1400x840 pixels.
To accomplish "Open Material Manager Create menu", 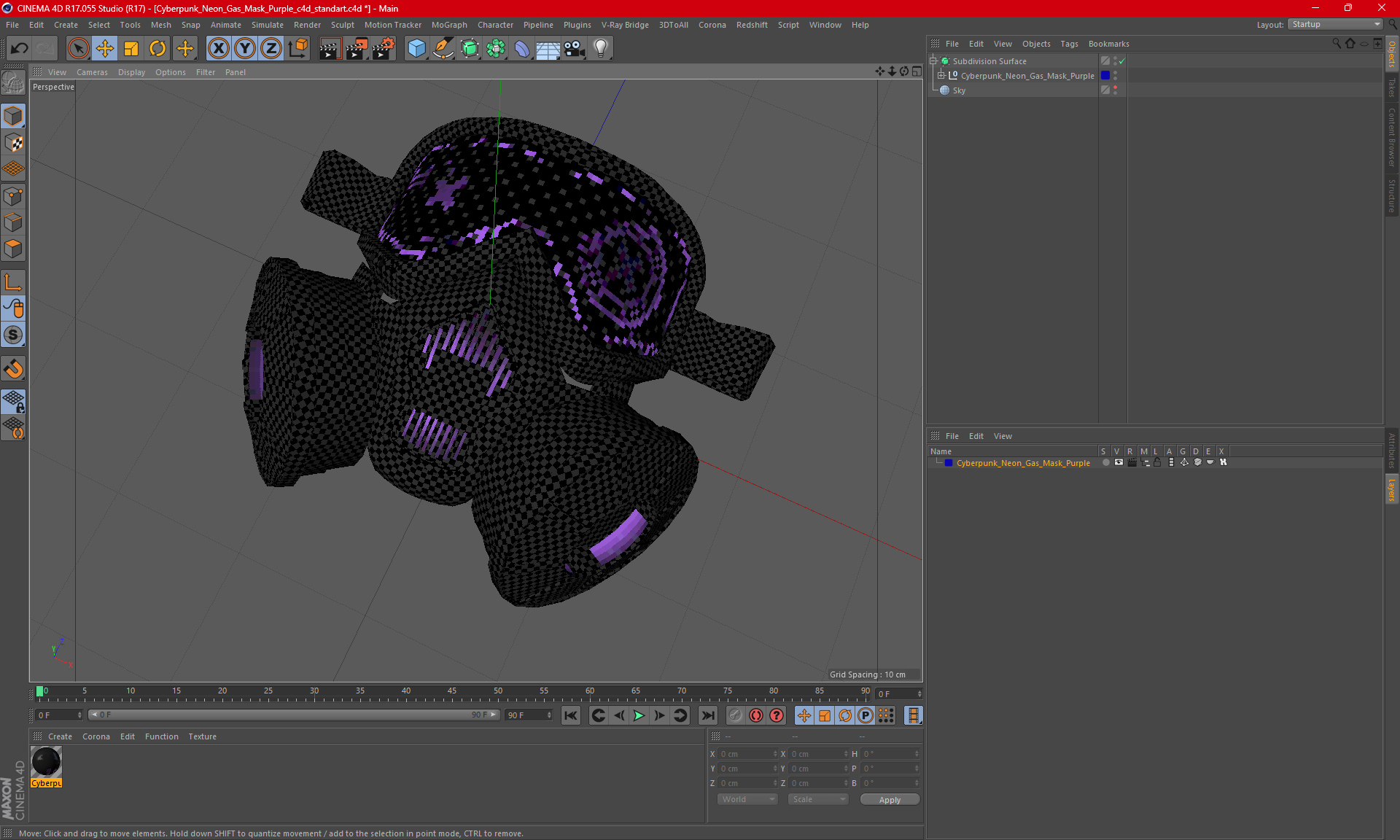I will [x=60, y=736].
